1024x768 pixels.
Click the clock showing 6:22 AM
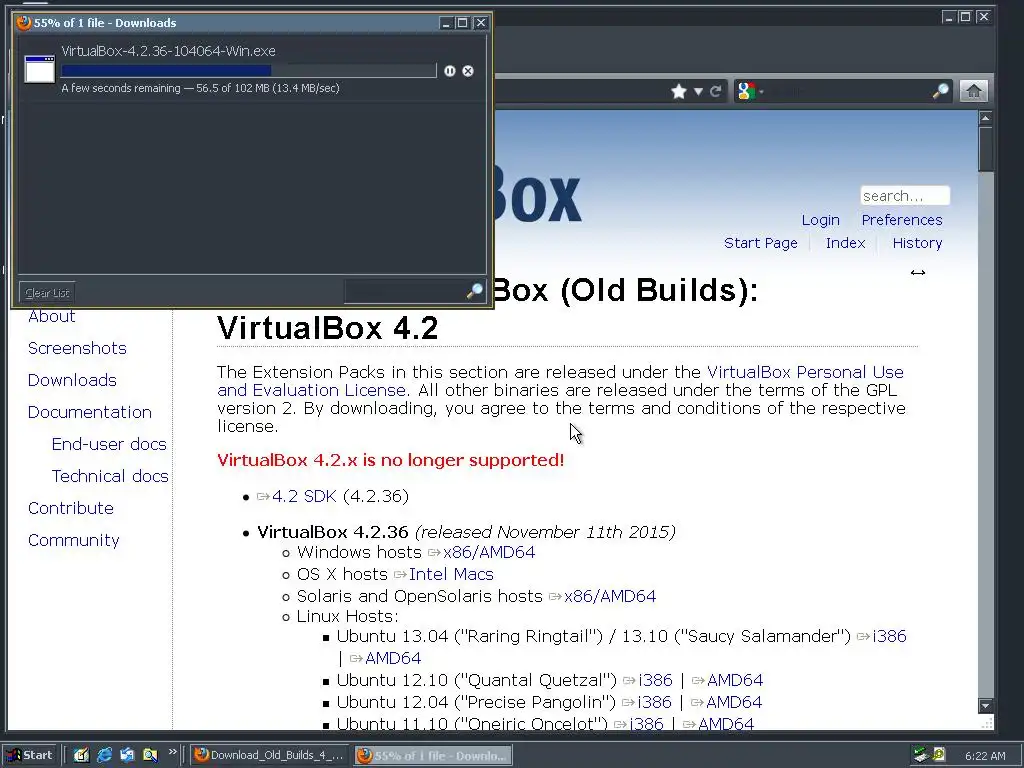pos(985,756)
